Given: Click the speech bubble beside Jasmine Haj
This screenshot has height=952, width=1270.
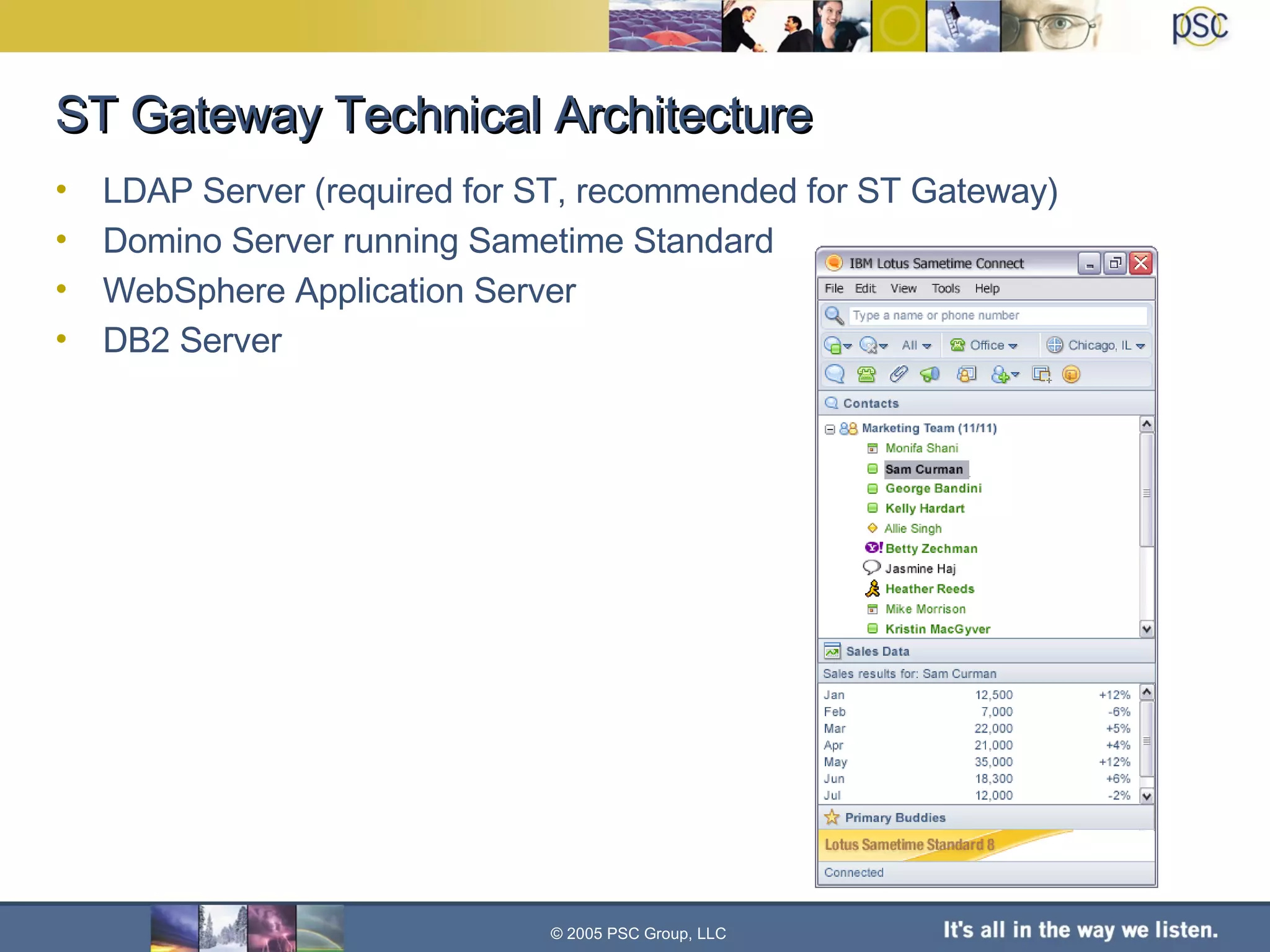Looking at the screenshot, I should 872,567.
